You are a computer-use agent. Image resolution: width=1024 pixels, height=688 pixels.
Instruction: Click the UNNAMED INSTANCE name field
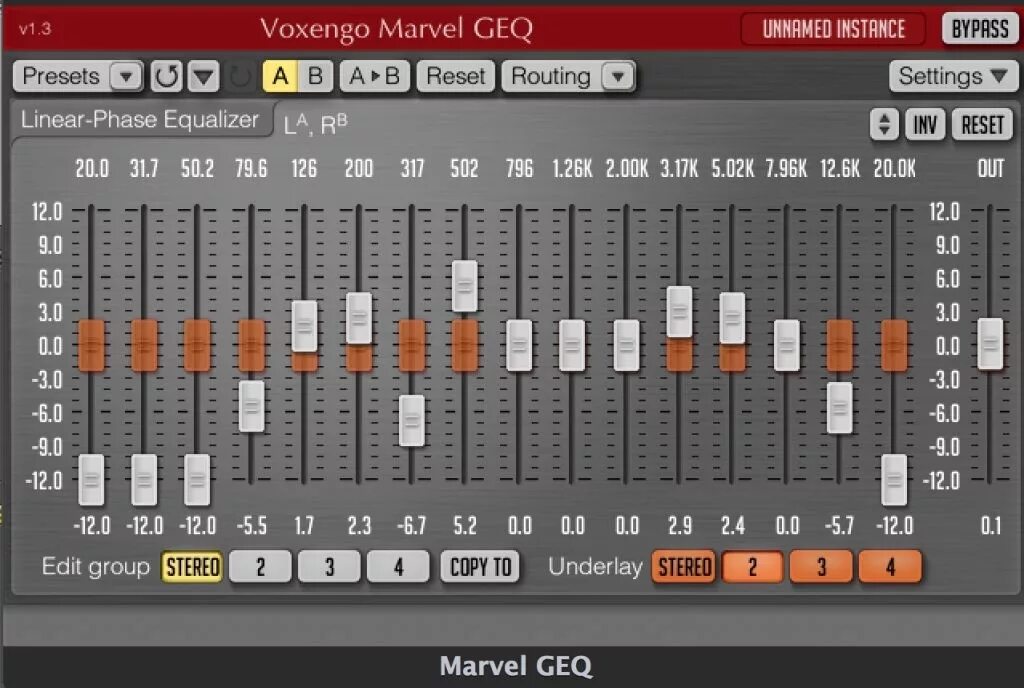(833, 29)
